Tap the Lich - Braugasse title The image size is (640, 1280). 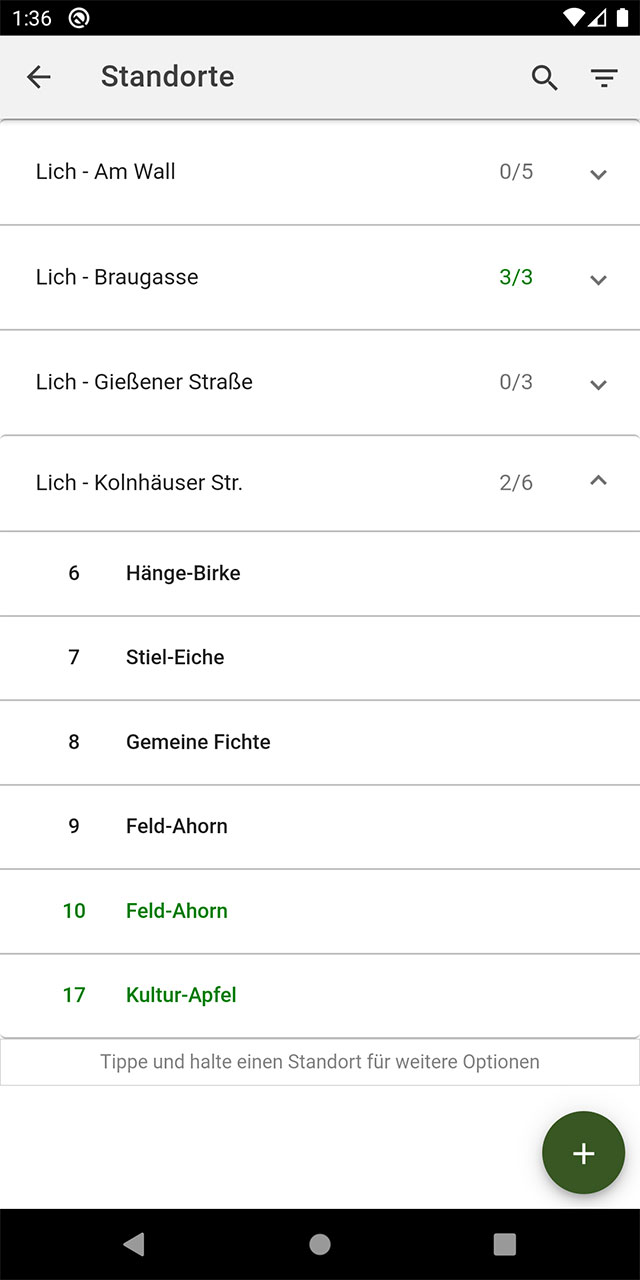tap(117, 277)
